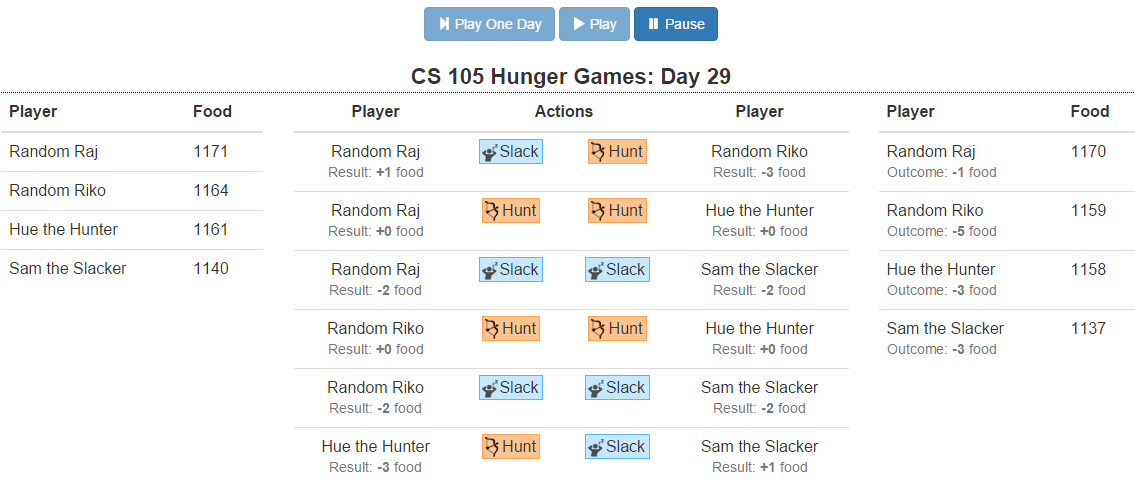Click Sam the Slacker's Slack badge versus Hue the Hunter
The image size is (1135, 500).
pos(617,447)
